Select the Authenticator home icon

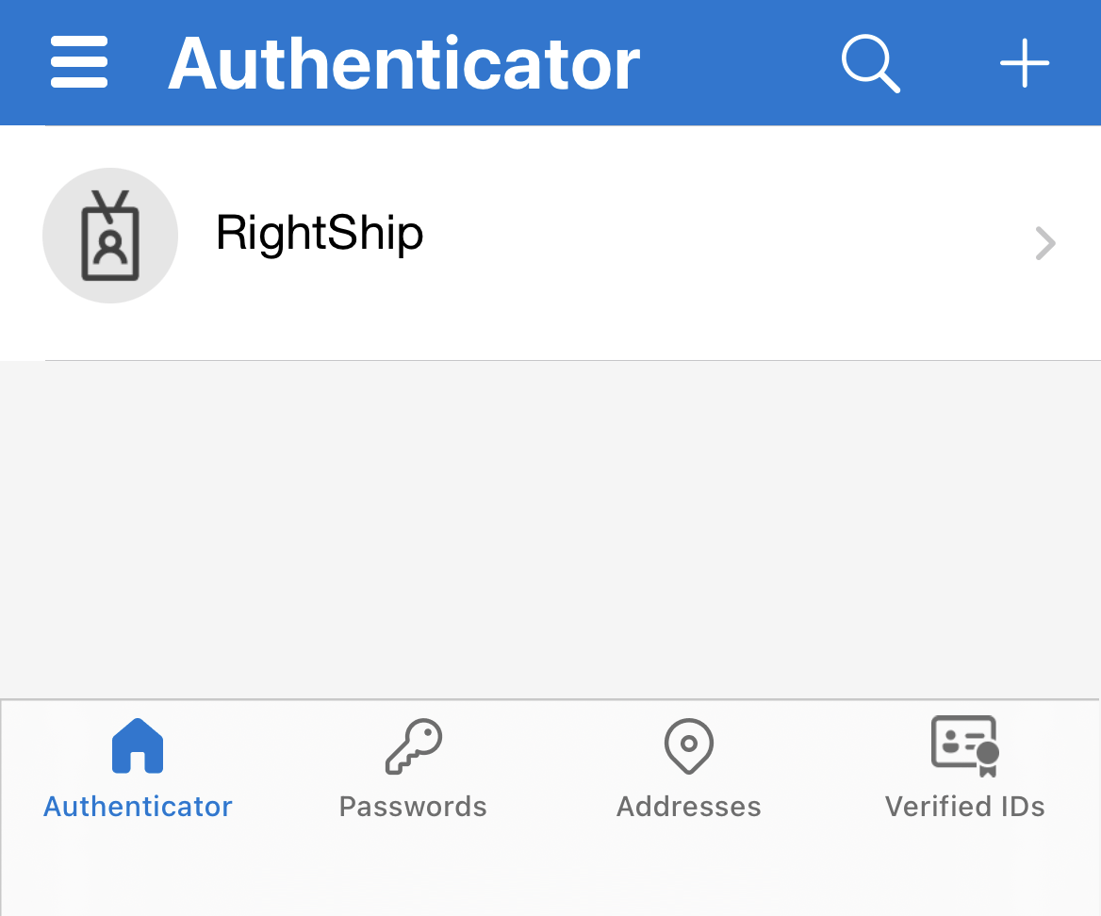[x=137, y=744]
